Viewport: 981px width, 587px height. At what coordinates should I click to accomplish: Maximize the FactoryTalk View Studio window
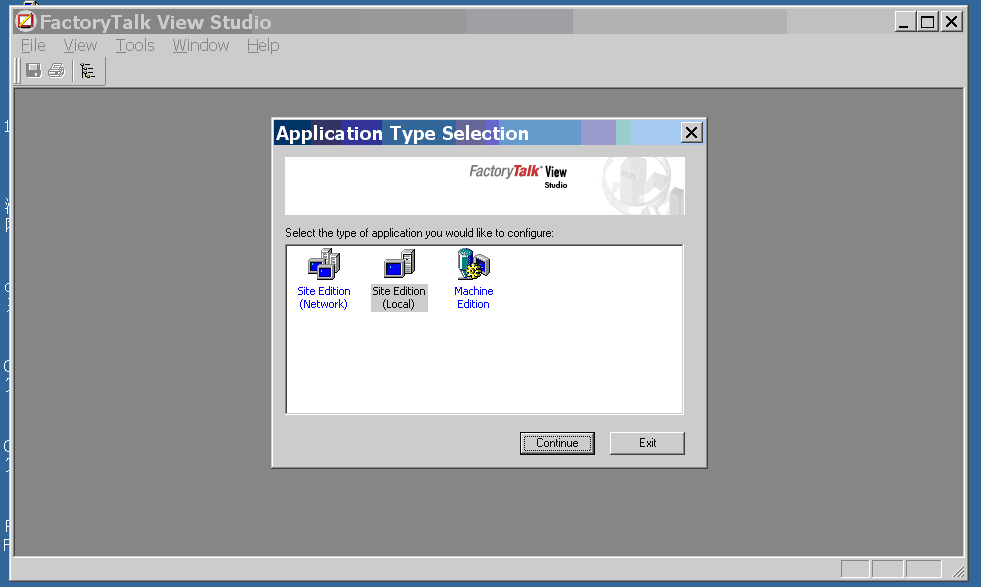pyautogui.click(x=927, y=22)
